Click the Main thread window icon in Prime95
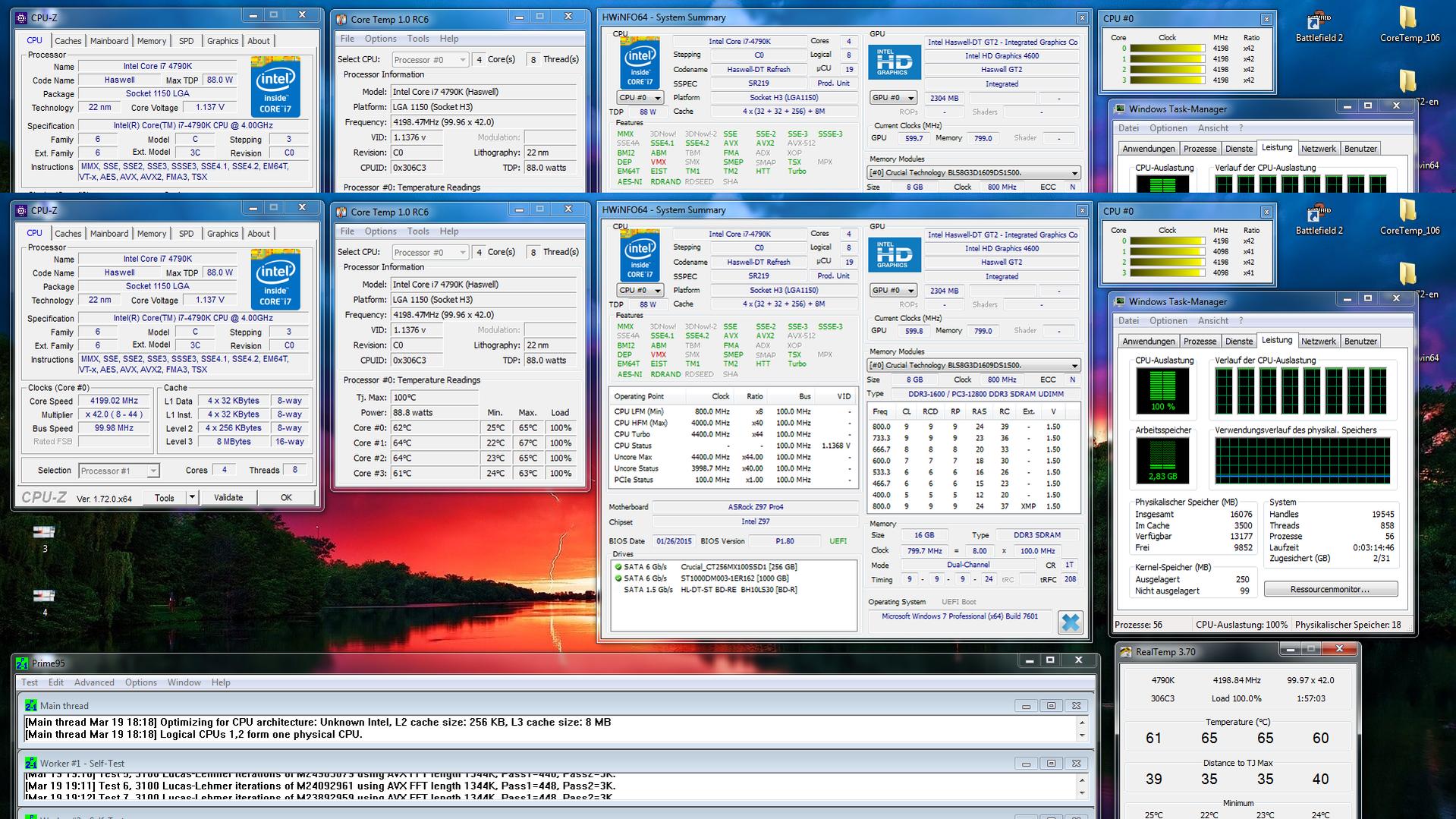The height and width of the screenshot is (819, 1456). (x=30, y=705)
